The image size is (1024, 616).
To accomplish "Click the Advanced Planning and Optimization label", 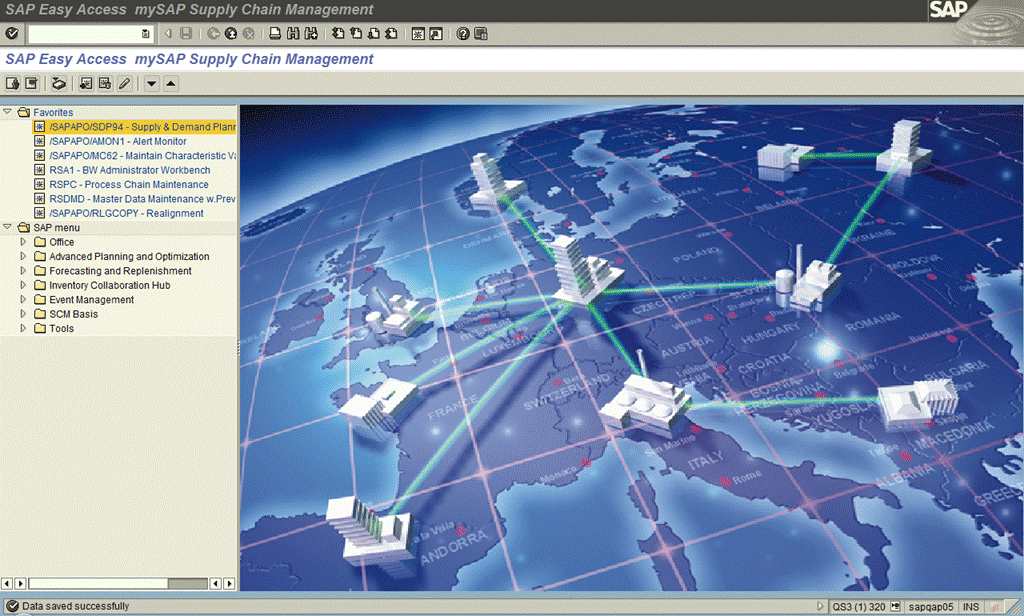I will point(129,256).
